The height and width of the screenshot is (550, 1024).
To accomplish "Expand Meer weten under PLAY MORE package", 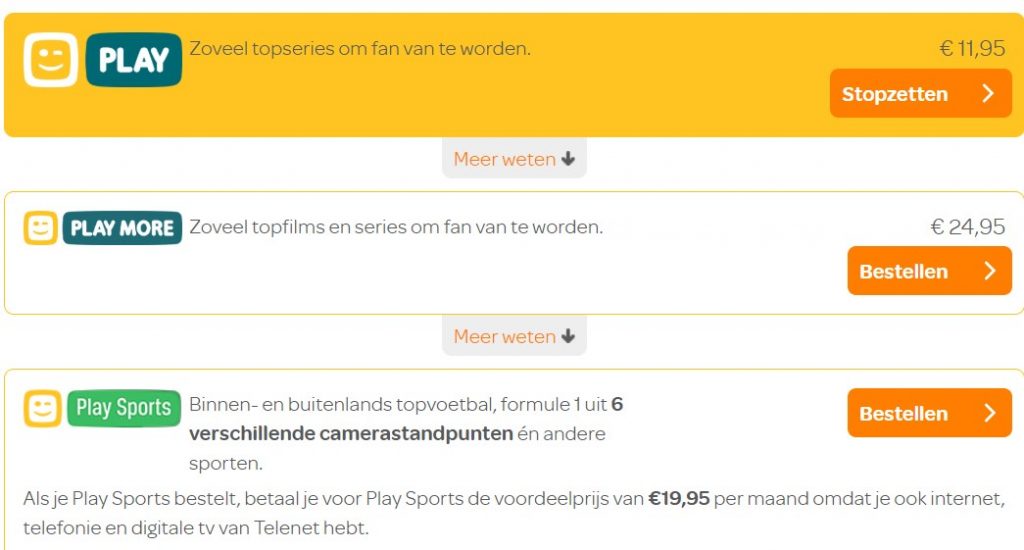I will tap(514, 336).
